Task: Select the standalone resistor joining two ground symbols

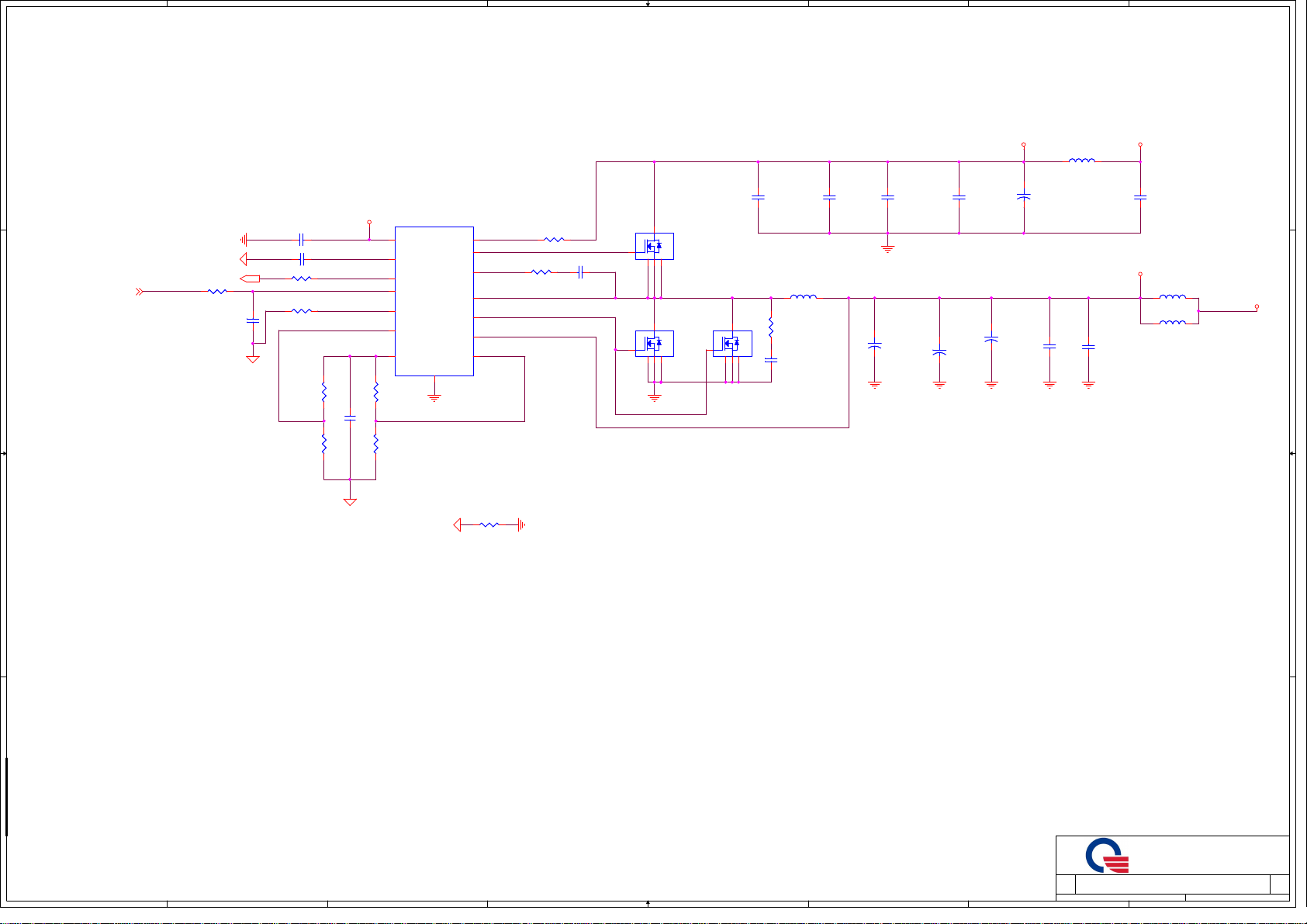Action: (x=489, y=525)
